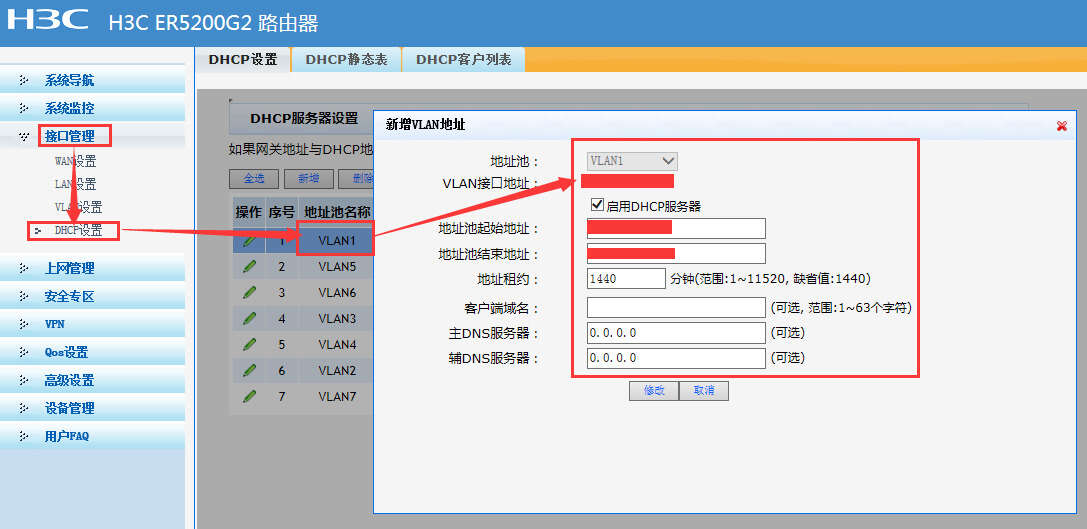Click the 客户端域名 input field

[676, 307]
